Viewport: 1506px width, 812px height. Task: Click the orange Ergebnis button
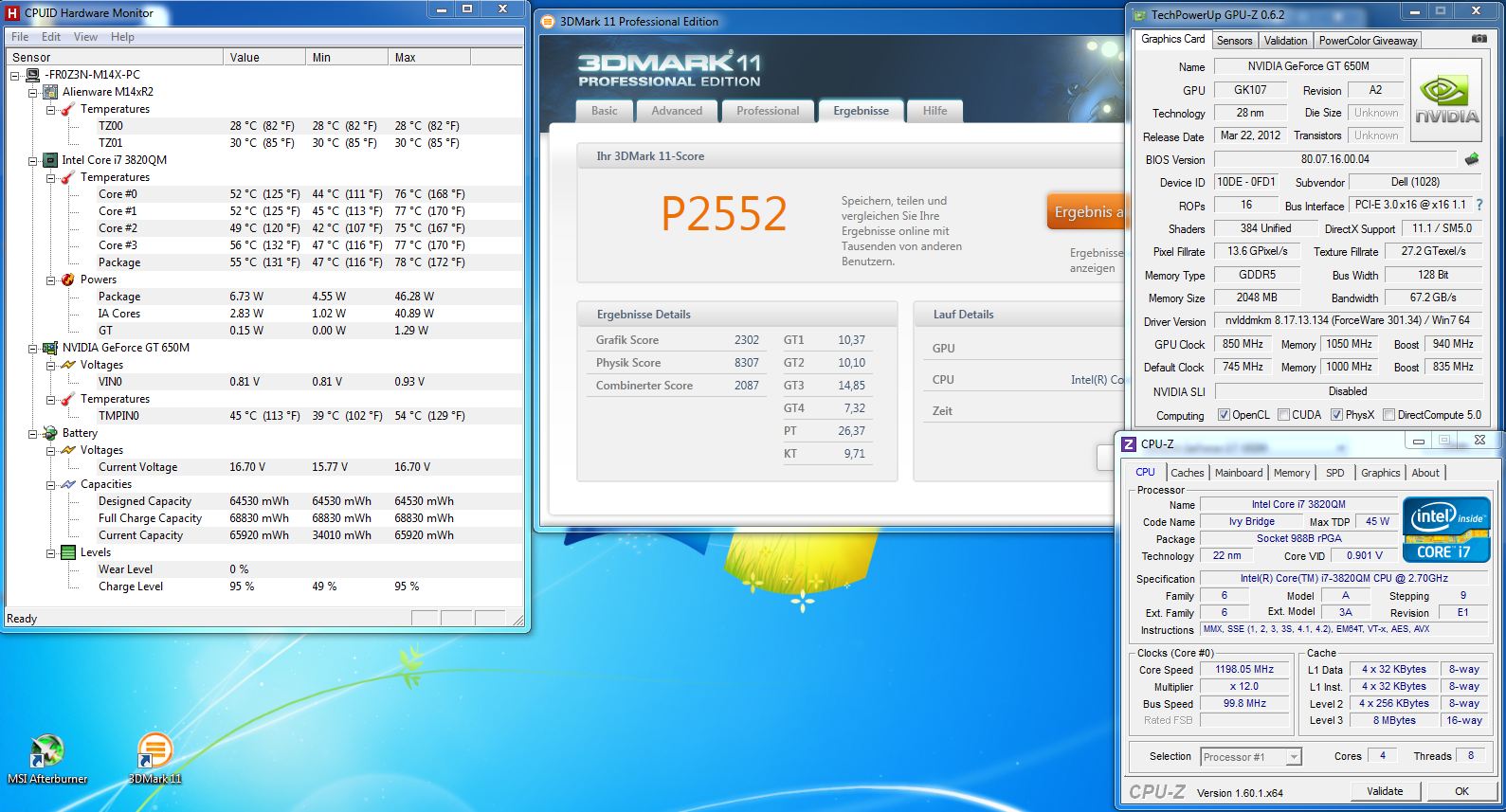[1085, 212]
